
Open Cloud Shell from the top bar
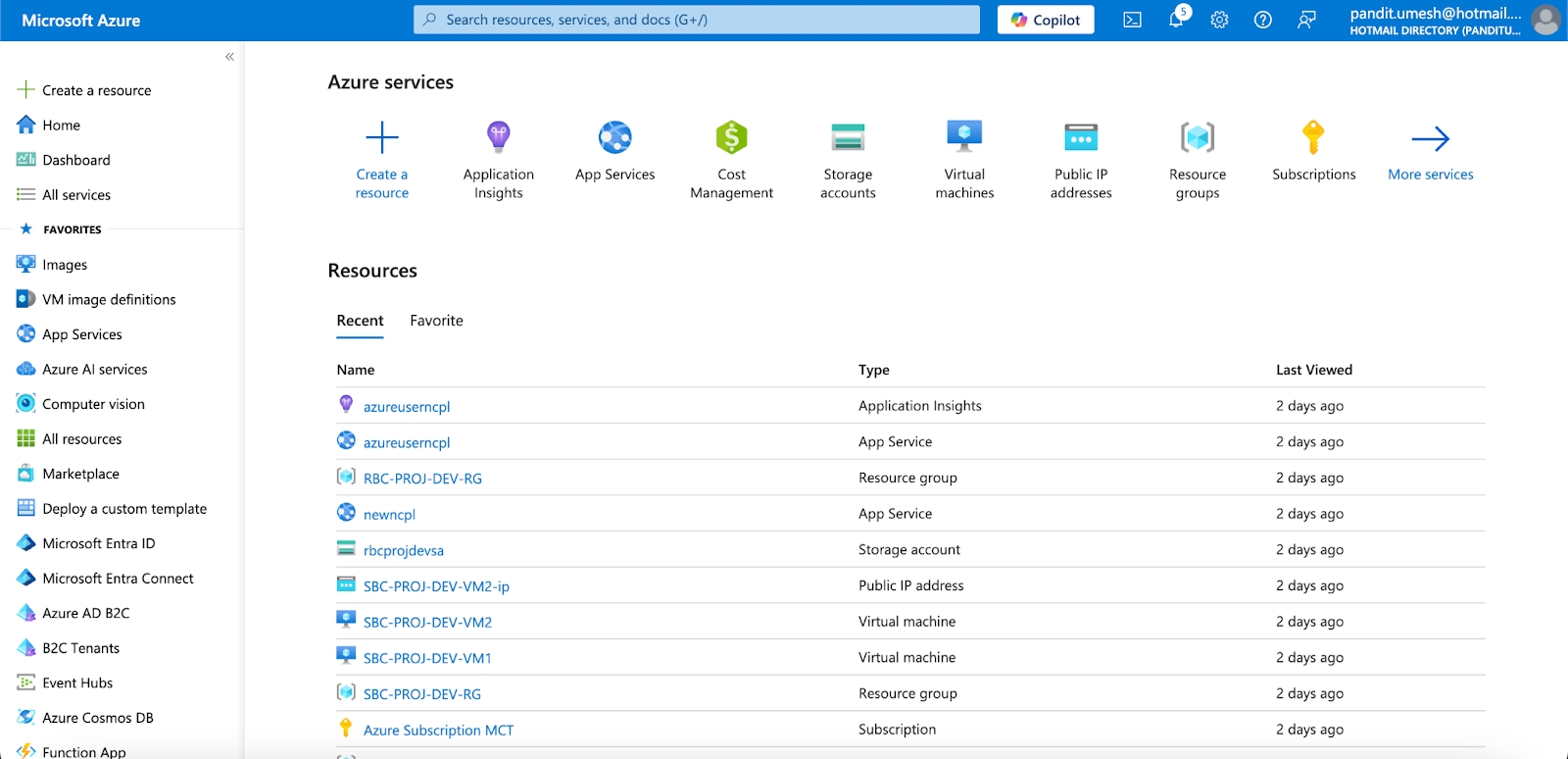[x=1132, y=20]
